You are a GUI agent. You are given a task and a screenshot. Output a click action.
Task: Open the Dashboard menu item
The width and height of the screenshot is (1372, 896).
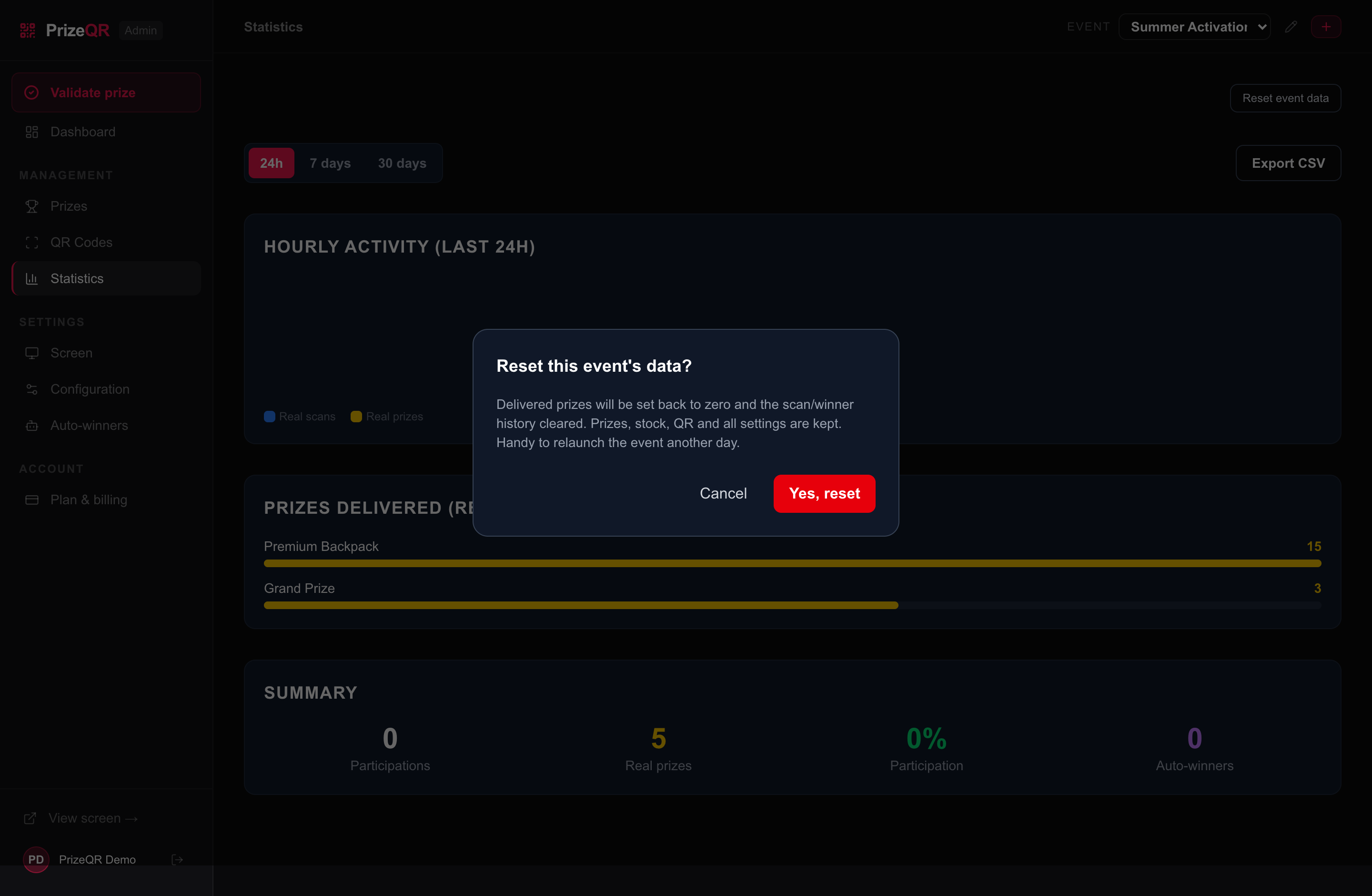click(x=106, y=132)
